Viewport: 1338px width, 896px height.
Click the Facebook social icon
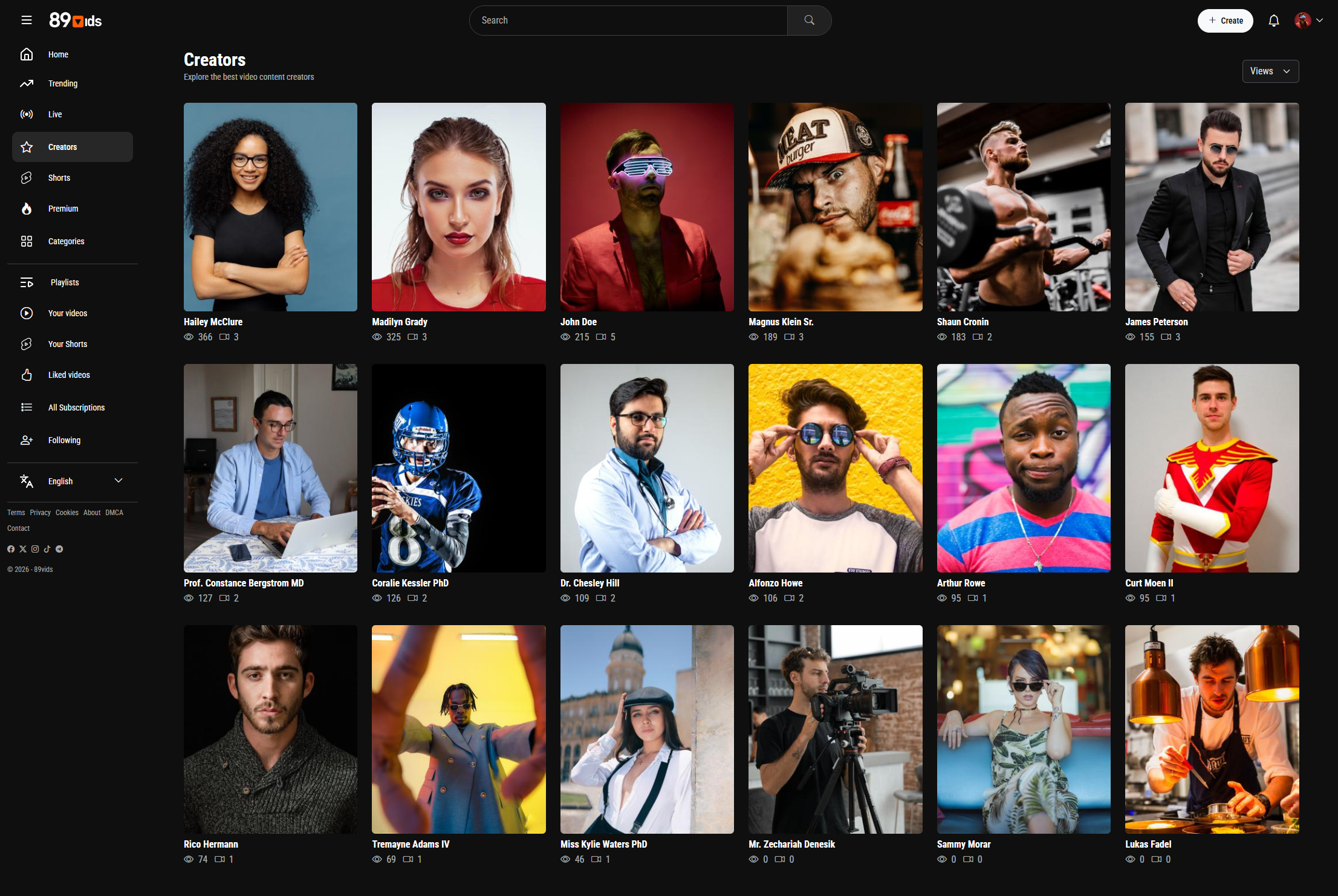pyautogui.click(x=11, y=549)
